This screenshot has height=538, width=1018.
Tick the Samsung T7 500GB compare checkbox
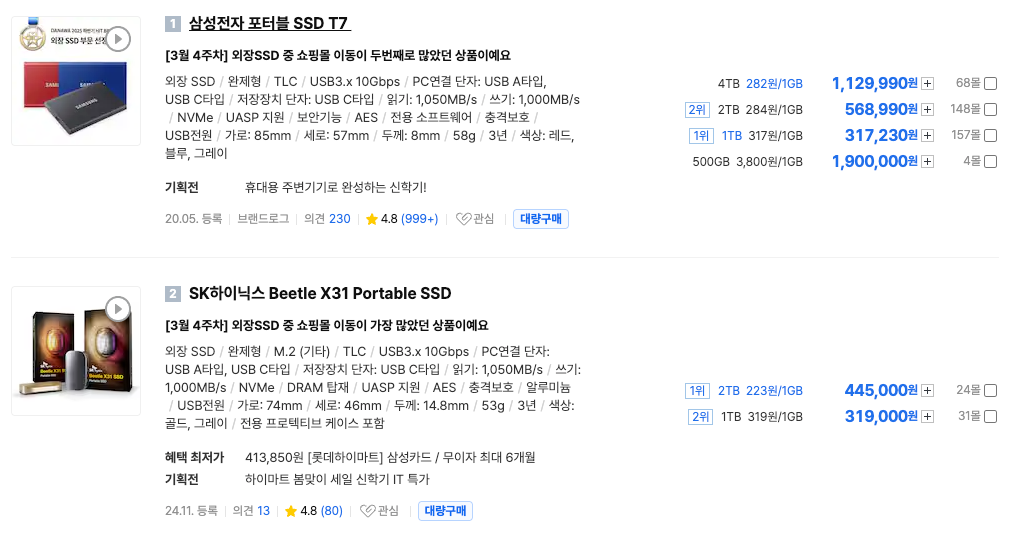[x=990, y=162]
